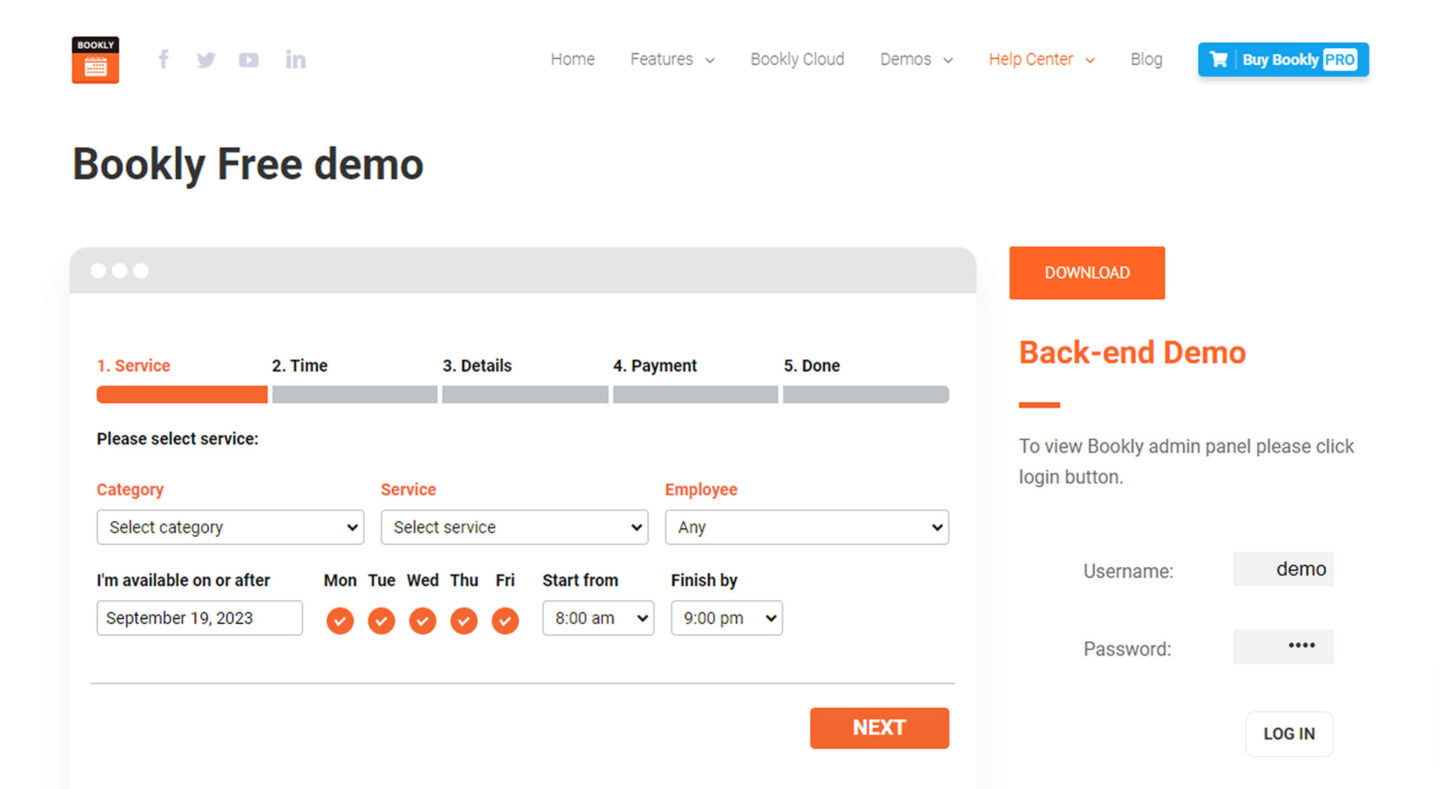This screenshot has height=789, width=1440.
Task: Click the orange Service progress bar segment
Action: [x=182, y=395]
